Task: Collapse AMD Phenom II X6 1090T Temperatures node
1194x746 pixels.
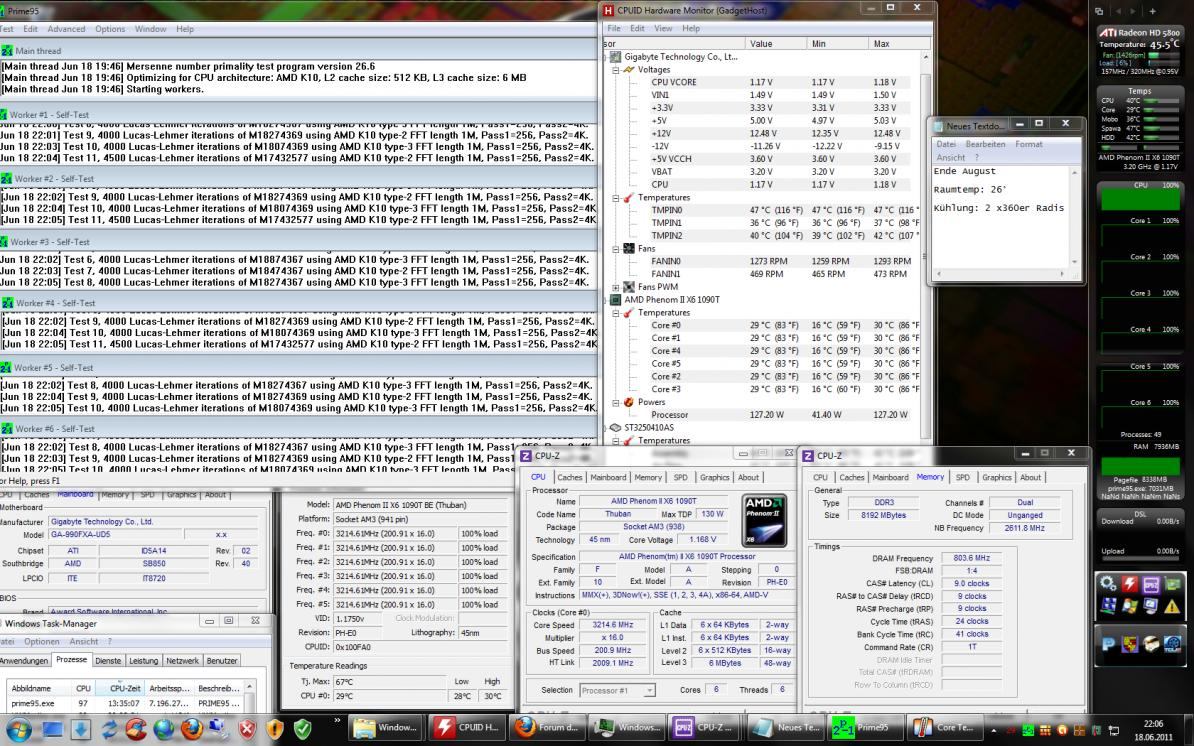Action: 615,312
